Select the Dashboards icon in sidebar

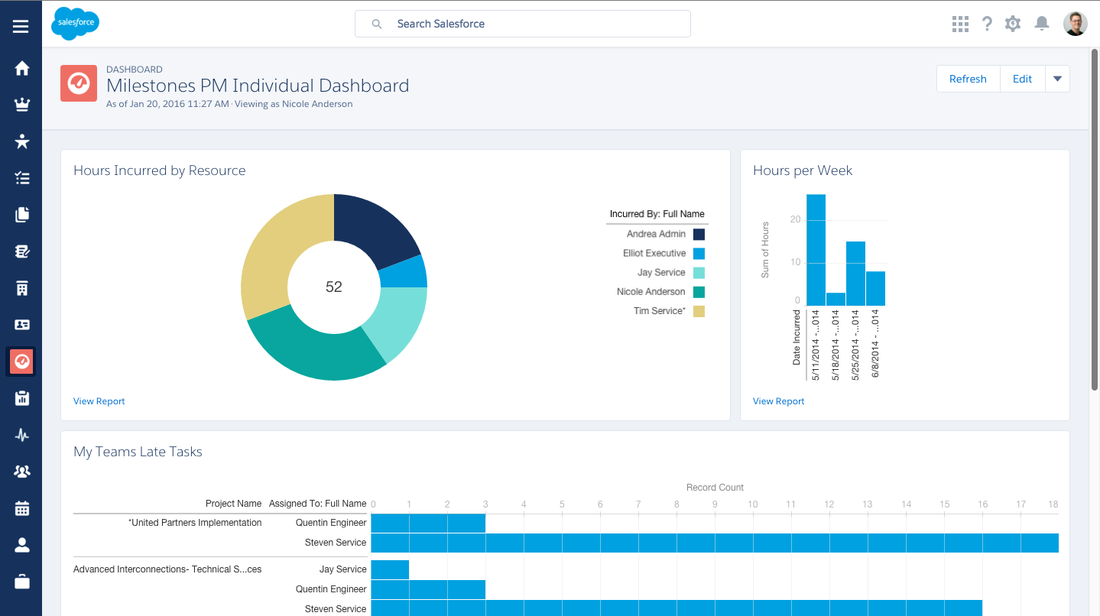22,361
